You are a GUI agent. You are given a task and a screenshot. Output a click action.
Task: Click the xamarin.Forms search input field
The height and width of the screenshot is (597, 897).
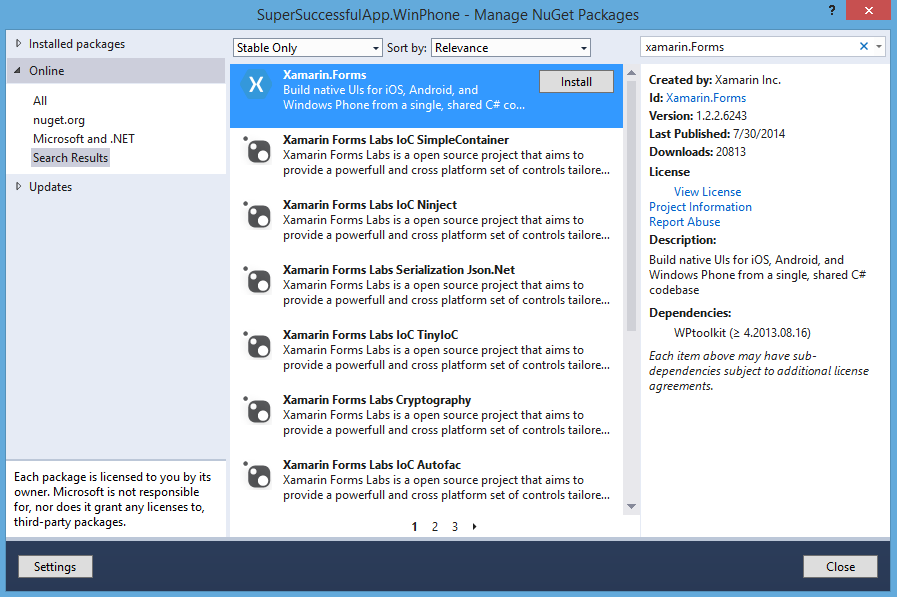click(x=749, y=47)
